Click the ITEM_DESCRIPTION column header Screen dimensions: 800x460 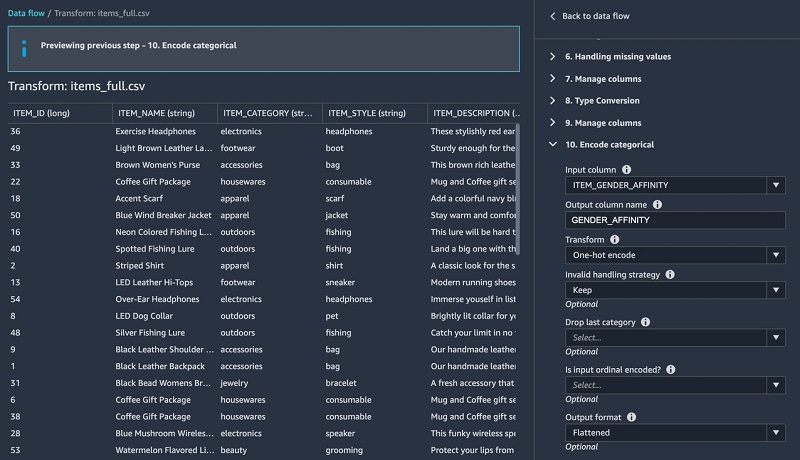474,113
